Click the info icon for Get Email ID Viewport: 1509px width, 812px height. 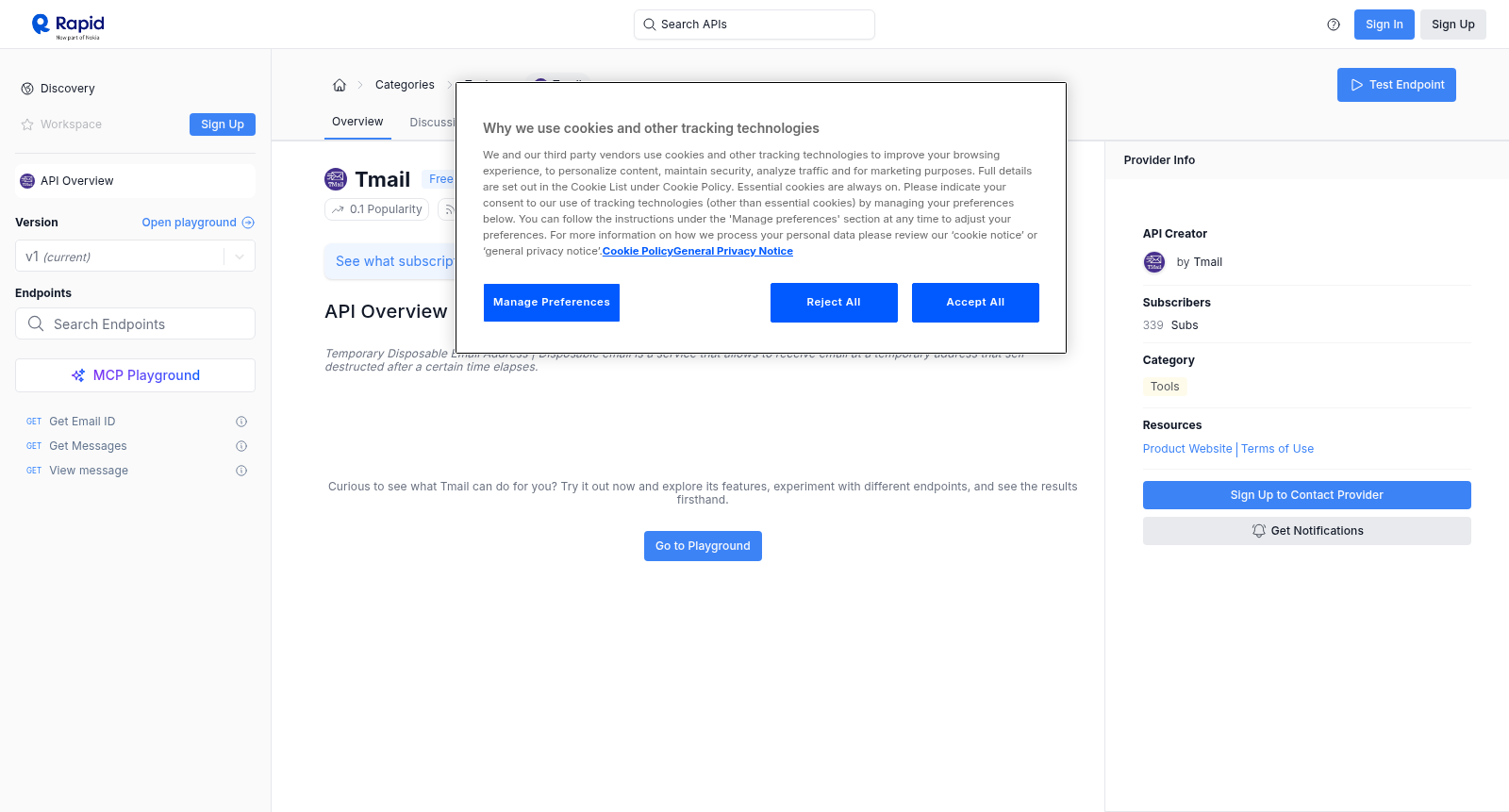tap(241, 422)
